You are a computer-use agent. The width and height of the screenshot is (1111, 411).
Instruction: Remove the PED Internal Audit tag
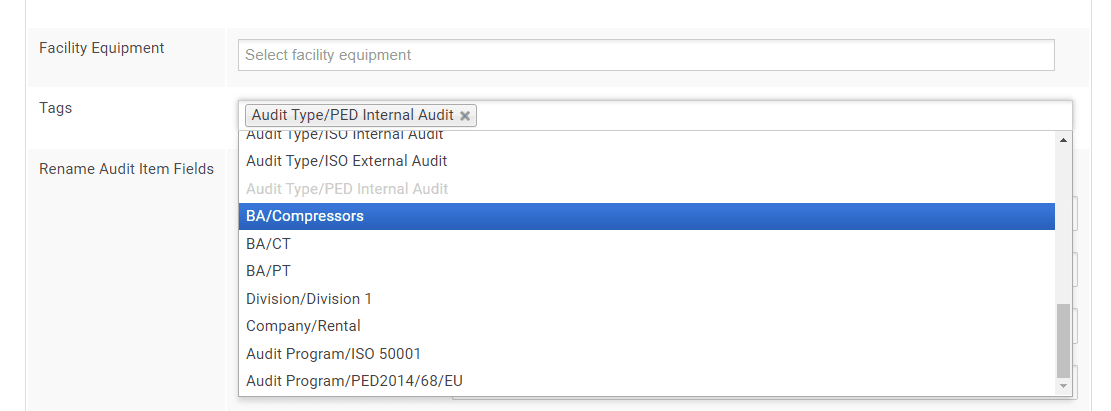[465, 116]
